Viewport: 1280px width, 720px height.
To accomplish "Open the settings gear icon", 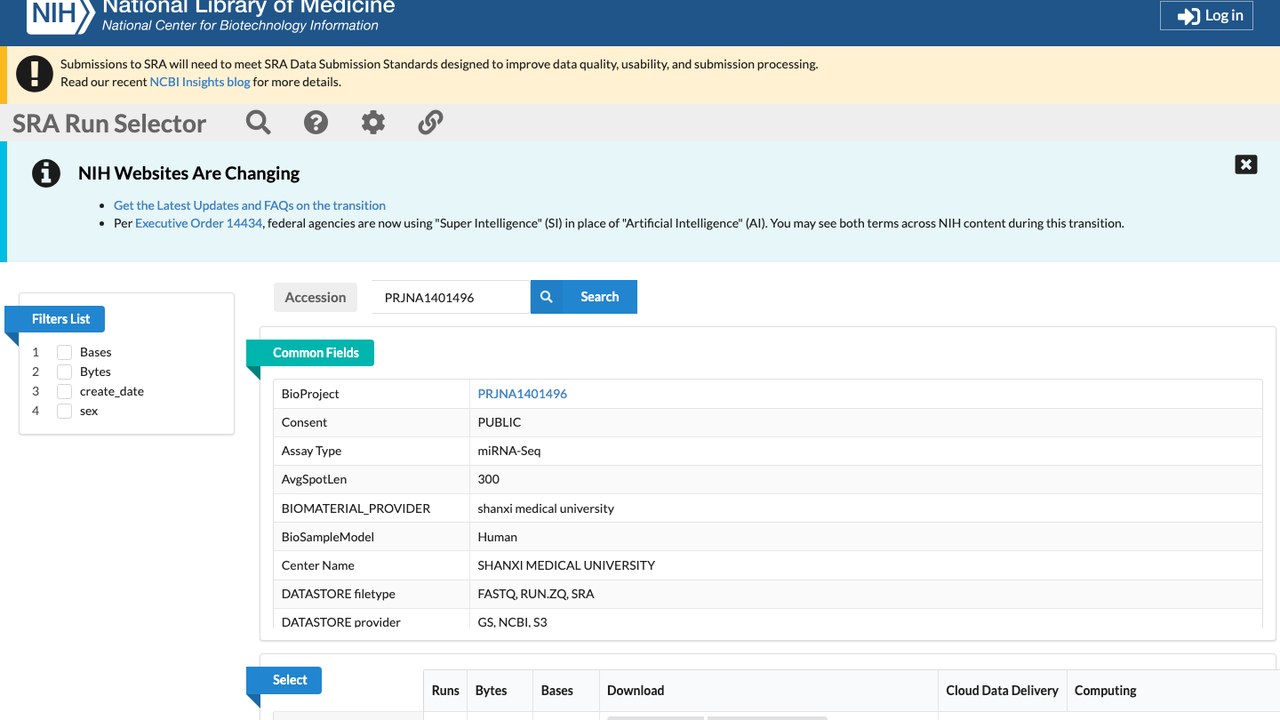I will 373,122.
